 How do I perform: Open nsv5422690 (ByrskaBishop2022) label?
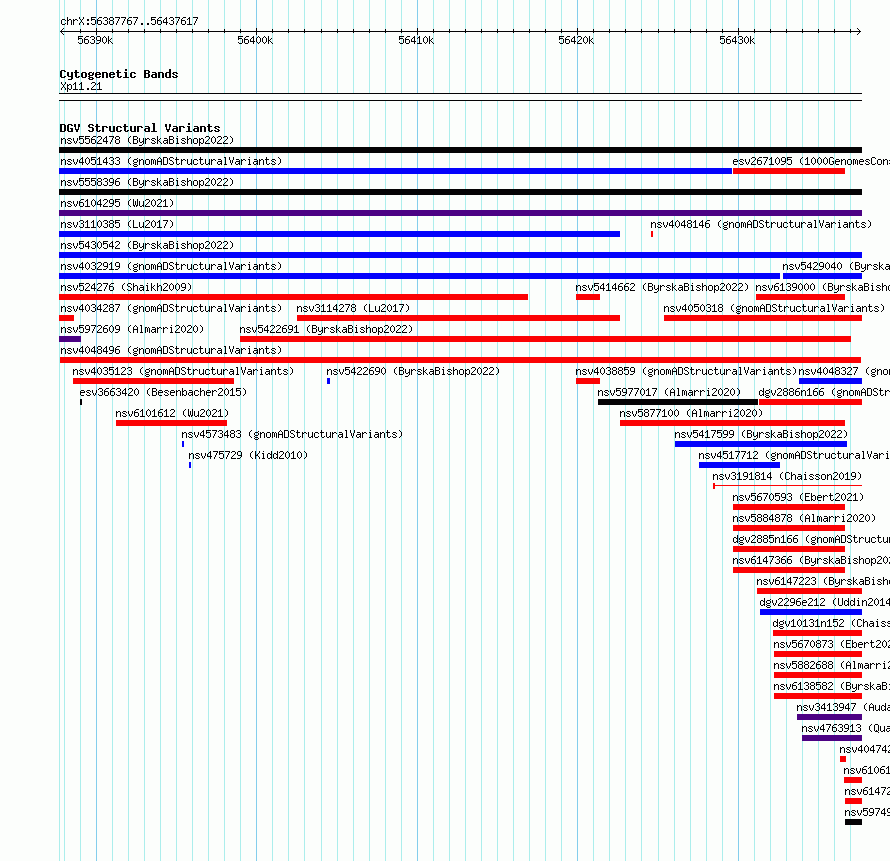413,371
